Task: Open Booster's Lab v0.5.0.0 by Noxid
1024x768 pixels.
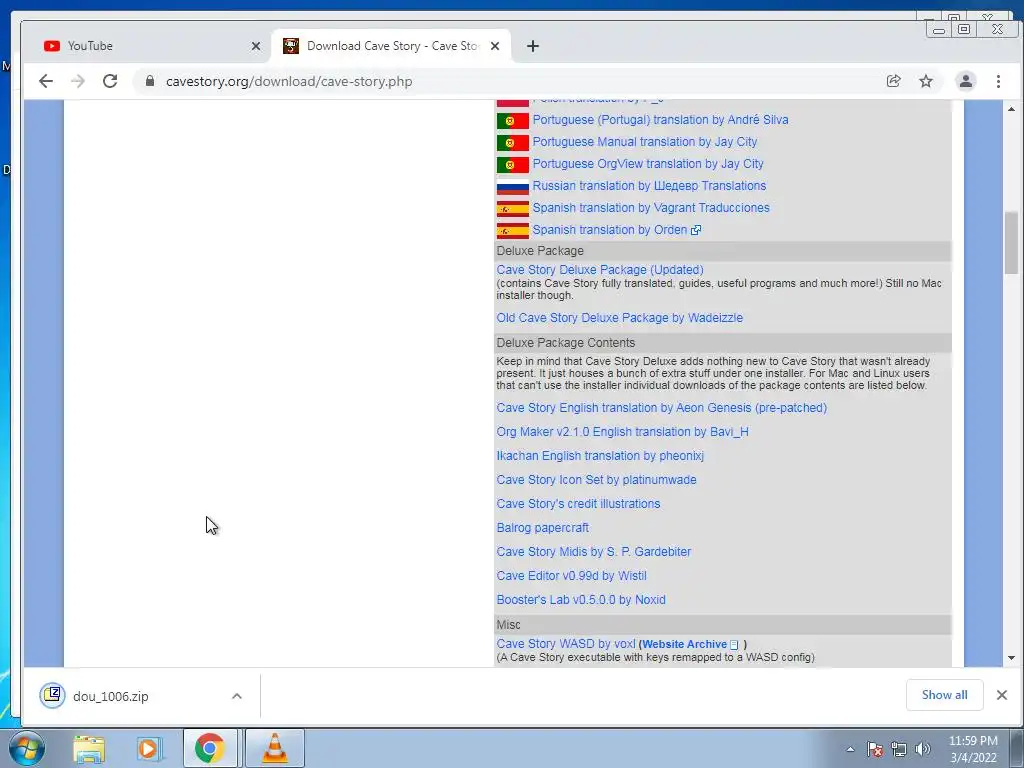Action: click(581, 600)
